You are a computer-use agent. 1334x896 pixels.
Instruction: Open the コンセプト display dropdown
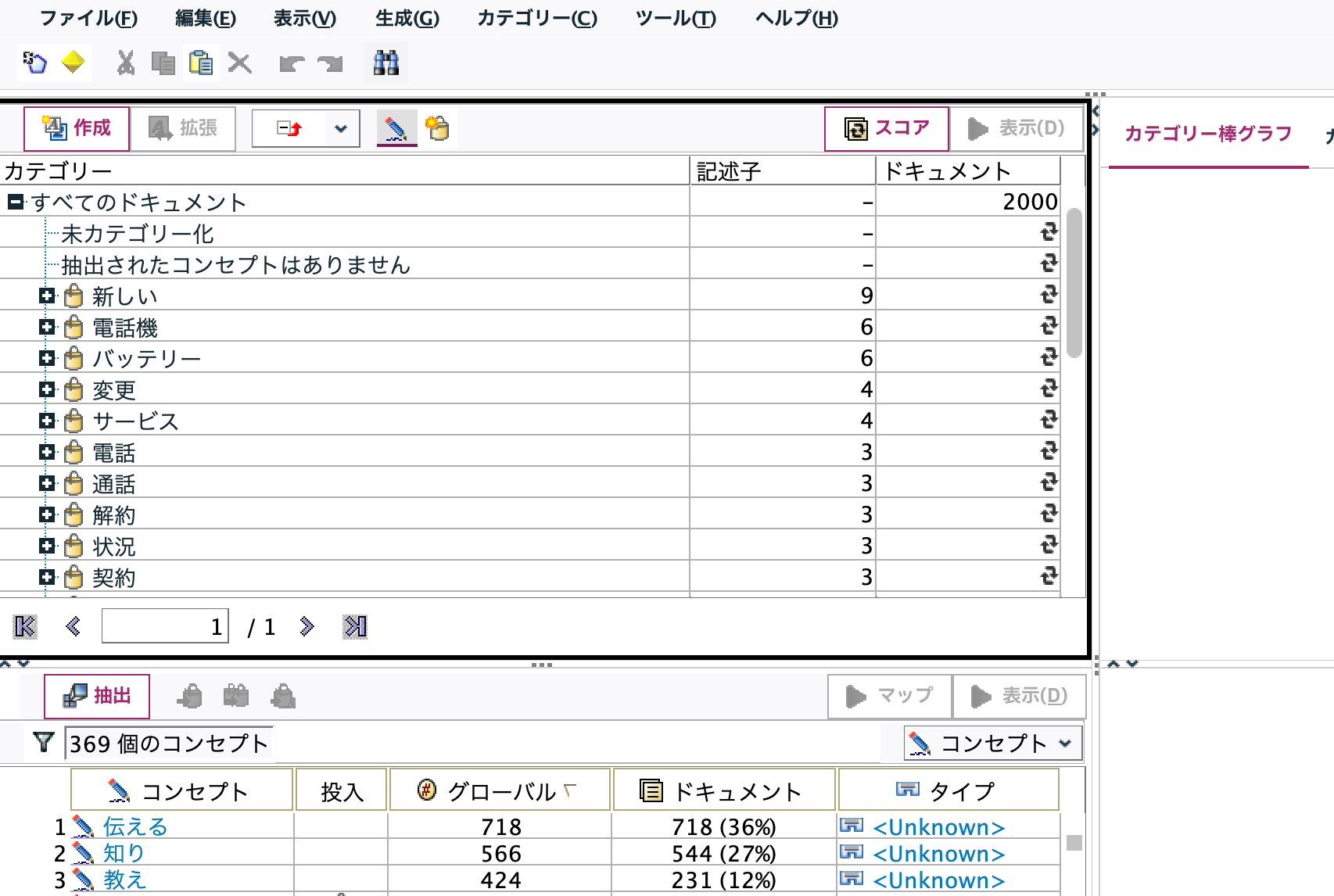[x=1063, y=744]
